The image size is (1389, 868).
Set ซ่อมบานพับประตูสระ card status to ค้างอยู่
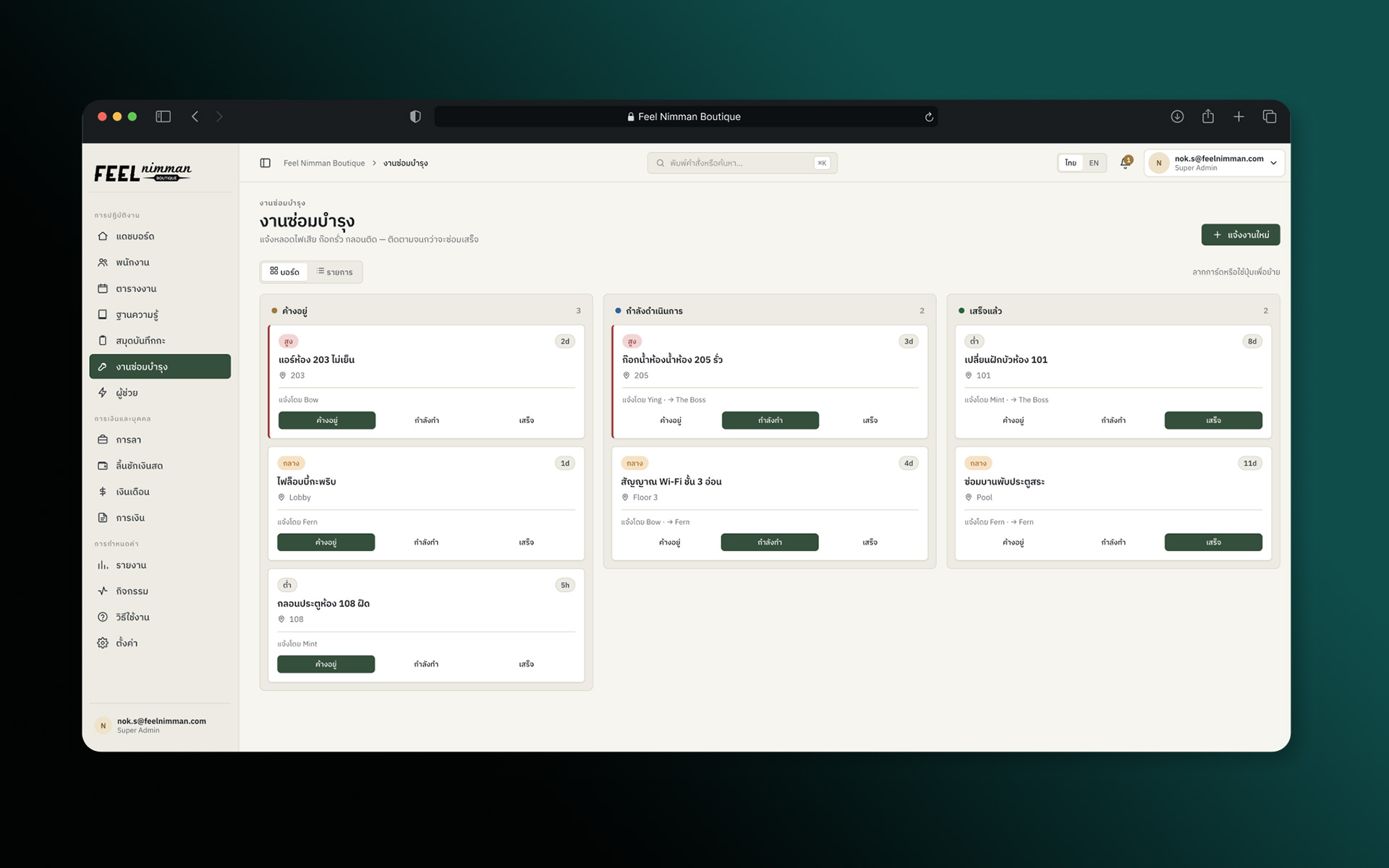pyautogui.click(x=1014, y=542)
